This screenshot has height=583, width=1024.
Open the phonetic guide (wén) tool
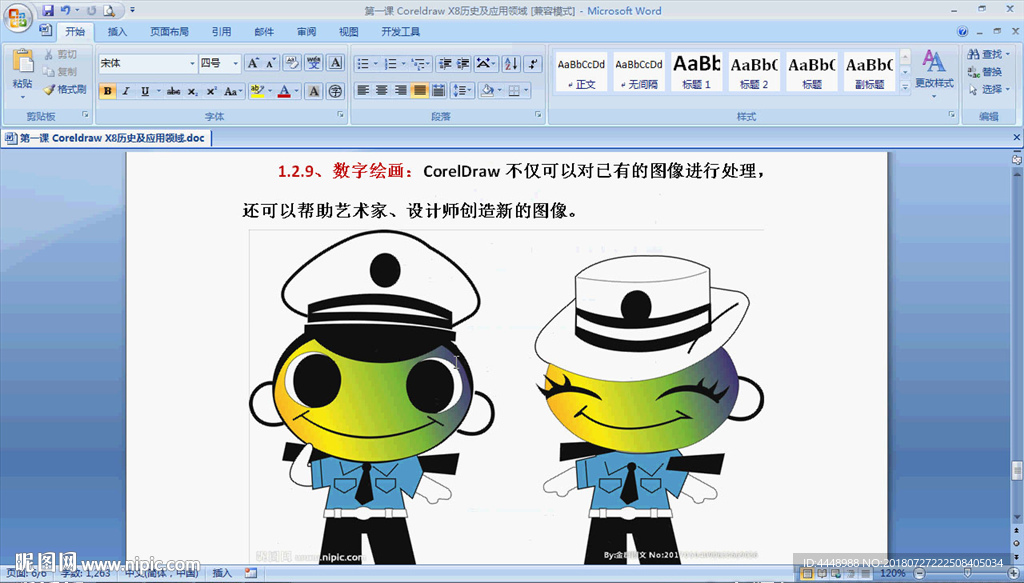point(314,63)
